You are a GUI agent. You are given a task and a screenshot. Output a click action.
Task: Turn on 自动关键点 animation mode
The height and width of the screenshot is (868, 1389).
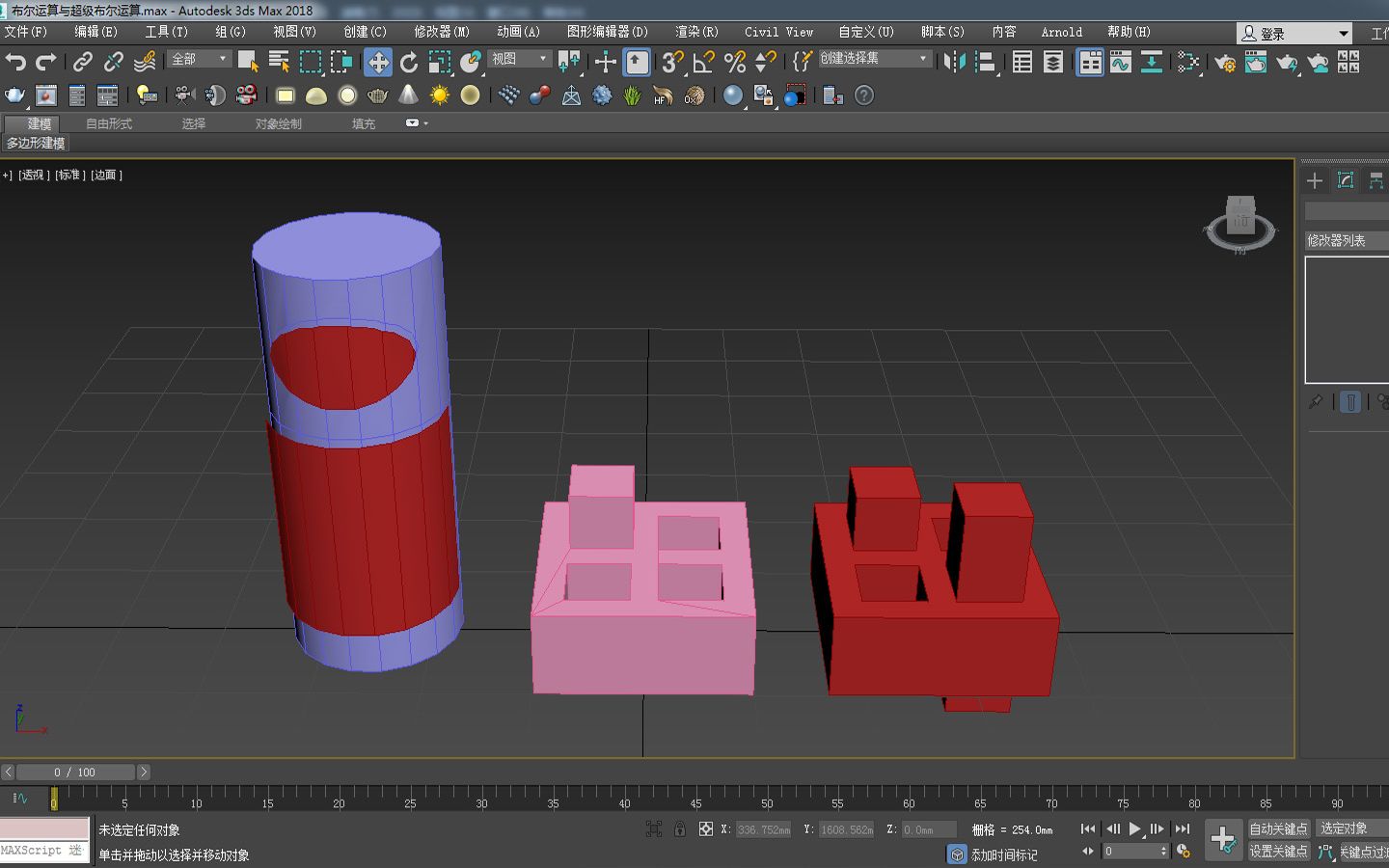point(1277,827)
